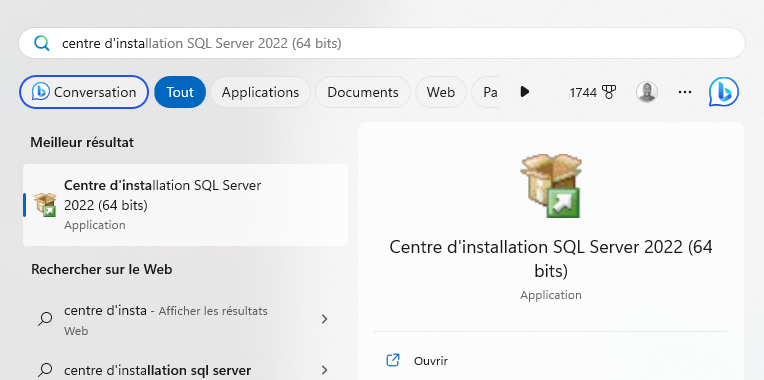
Task: Click the rewards trophy icon
Action: 609,92
